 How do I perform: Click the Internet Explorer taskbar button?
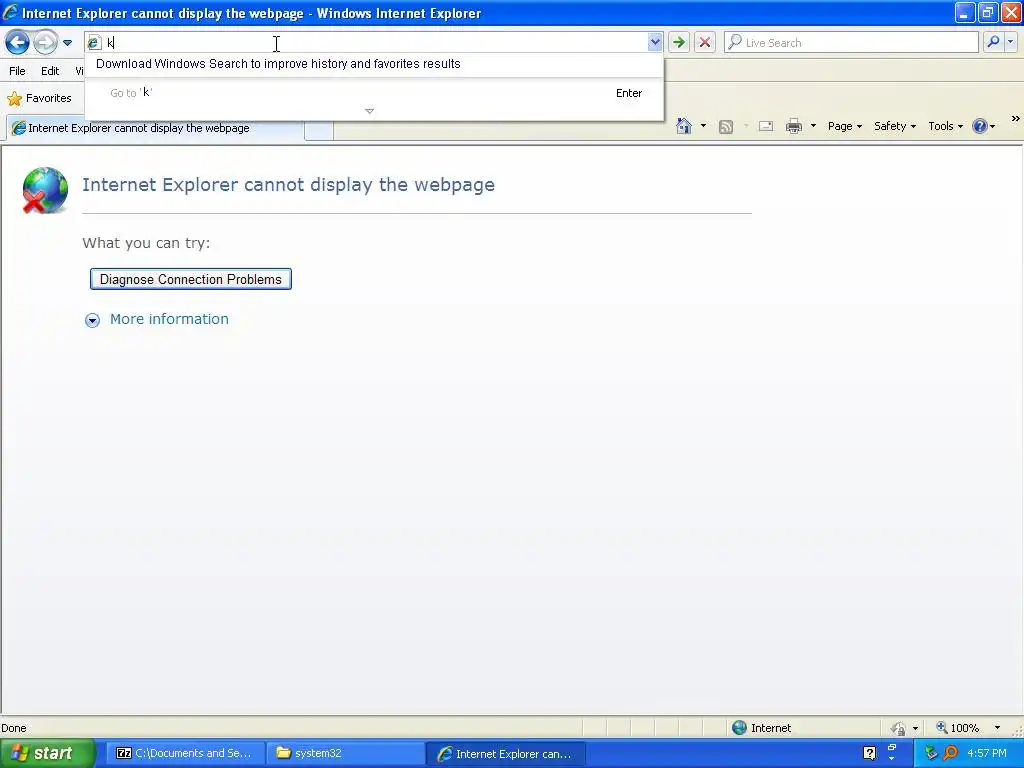tap(505, 753)
